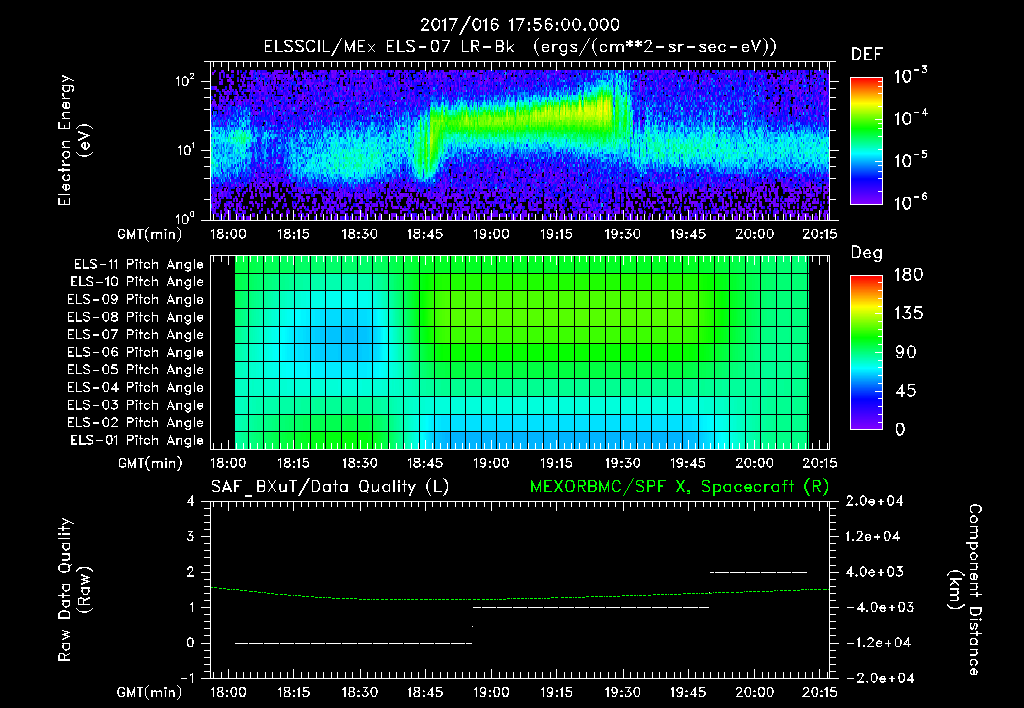Image resolution: width=1024 pixels, height=708 pixels.
Task: Select the 90 value on Deg scale
Action: [906, 352]
